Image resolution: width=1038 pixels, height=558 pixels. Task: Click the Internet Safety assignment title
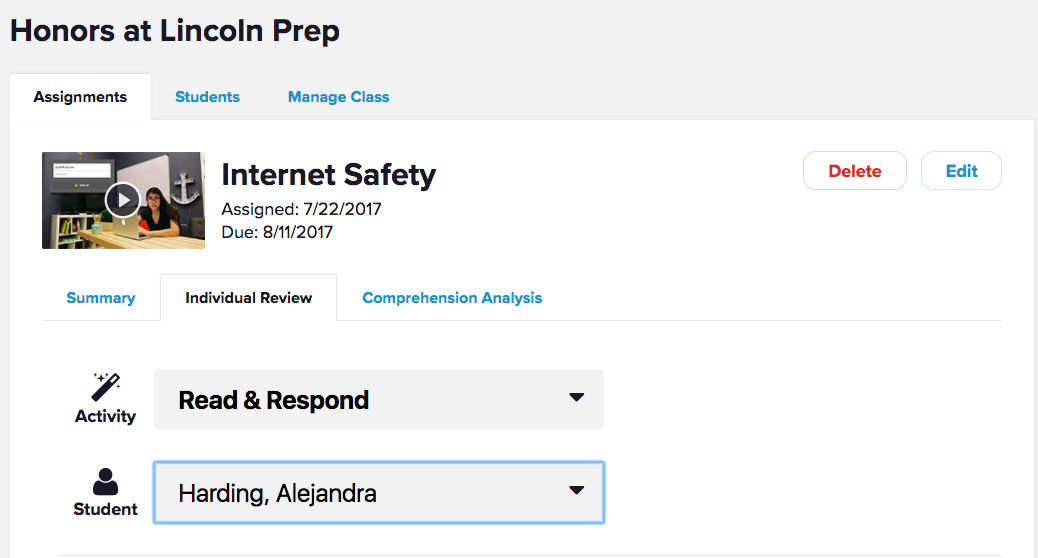tap(328, 175)
